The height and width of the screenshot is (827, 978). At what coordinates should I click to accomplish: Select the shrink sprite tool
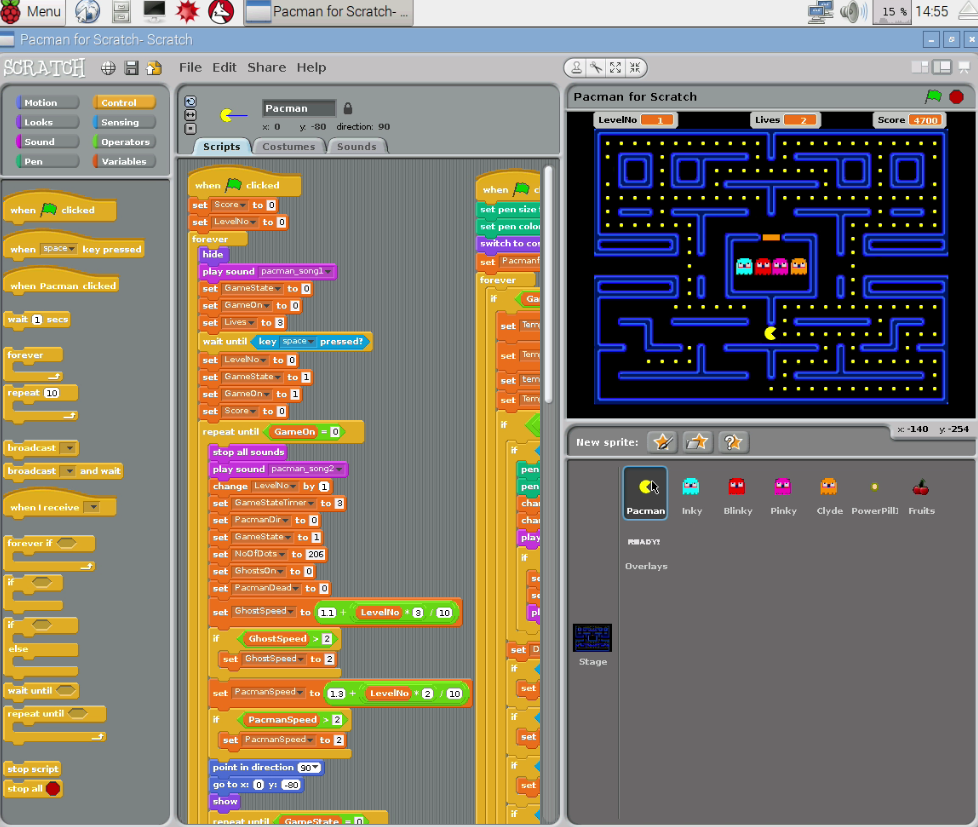pos(635,67)
